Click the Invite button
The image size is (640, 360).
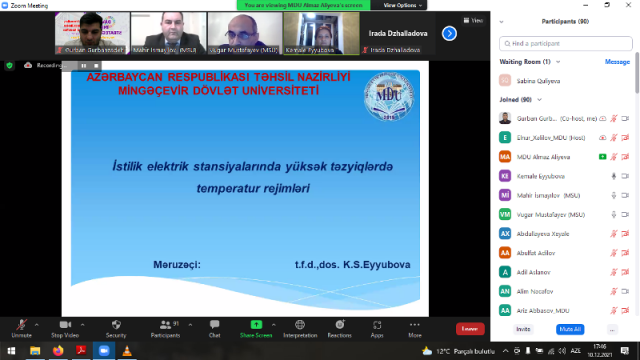523,329
